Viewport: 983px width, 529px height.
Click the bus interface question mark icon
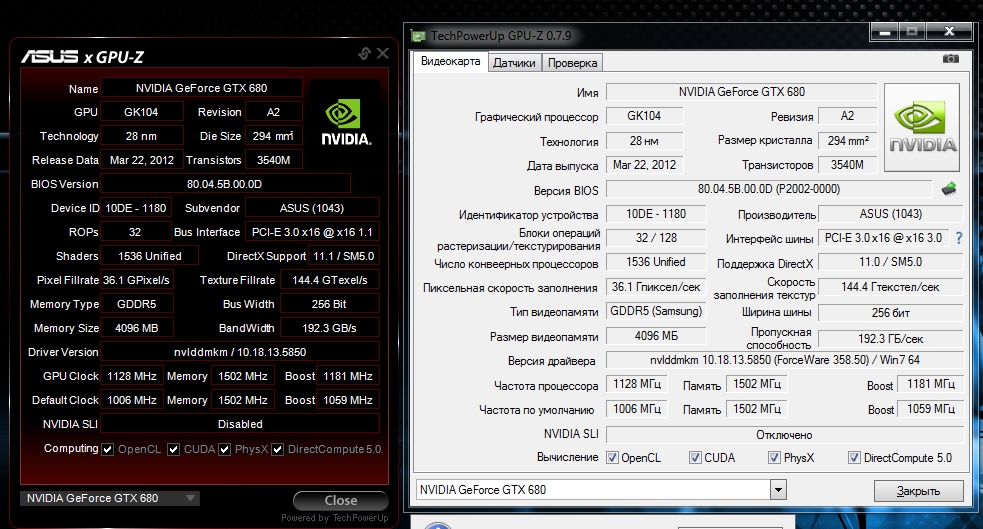(959, 238)
